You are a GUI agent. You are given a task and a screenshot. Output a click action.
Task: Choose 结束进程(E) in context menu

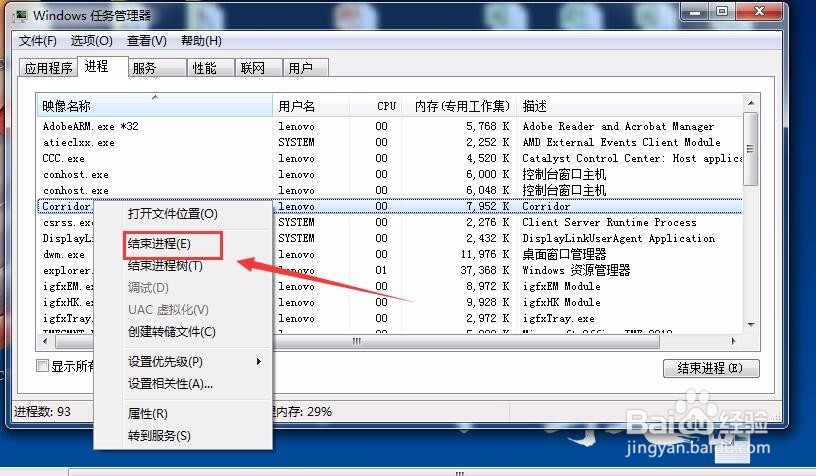(x=159, y=244)
